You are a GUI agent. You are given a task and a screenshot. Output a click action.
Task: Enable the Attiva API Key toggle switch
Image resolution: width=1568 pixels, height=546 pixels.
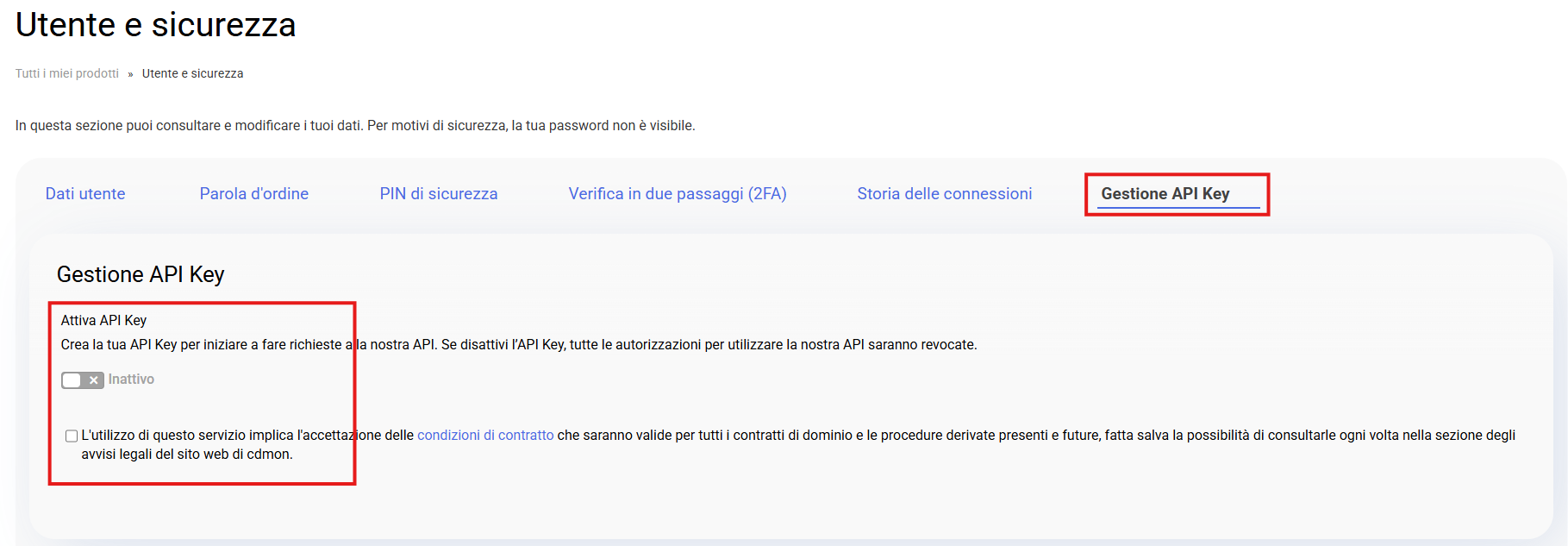point(83,380)
